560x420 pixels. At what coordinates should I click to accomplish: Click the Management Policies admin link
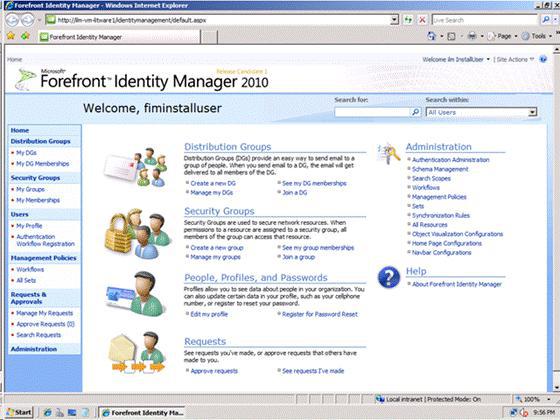coord(439,197)
